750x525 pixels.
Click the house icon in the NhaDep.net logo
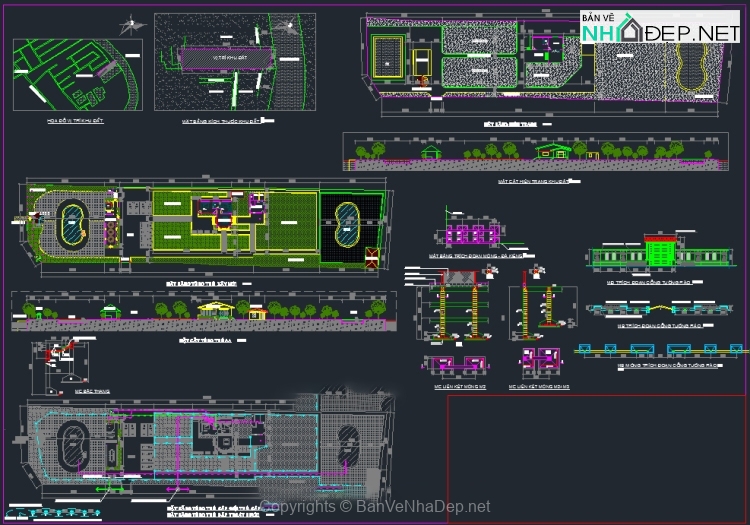tap(628, 30)
